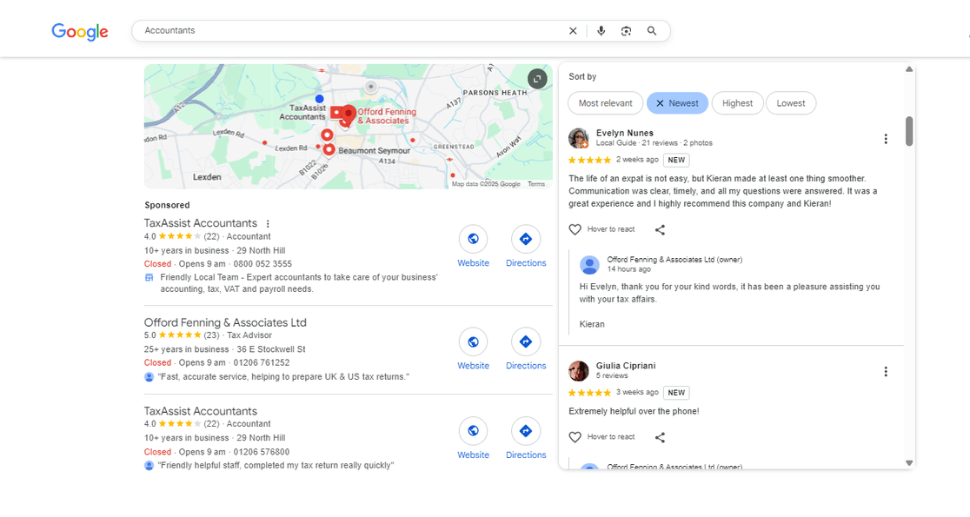The width and height of the screenshot is (970, 517).
Task: Click the Google logo
Action: point(80,32)
